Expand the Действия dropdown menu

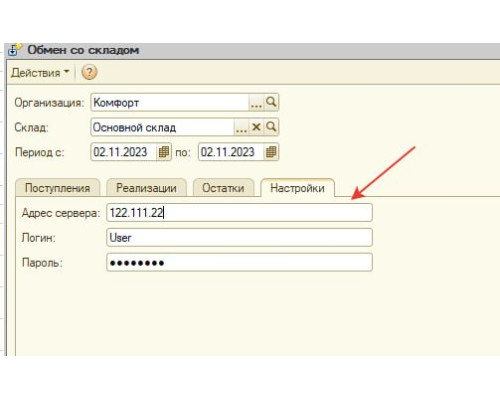[x=40, y=73]
